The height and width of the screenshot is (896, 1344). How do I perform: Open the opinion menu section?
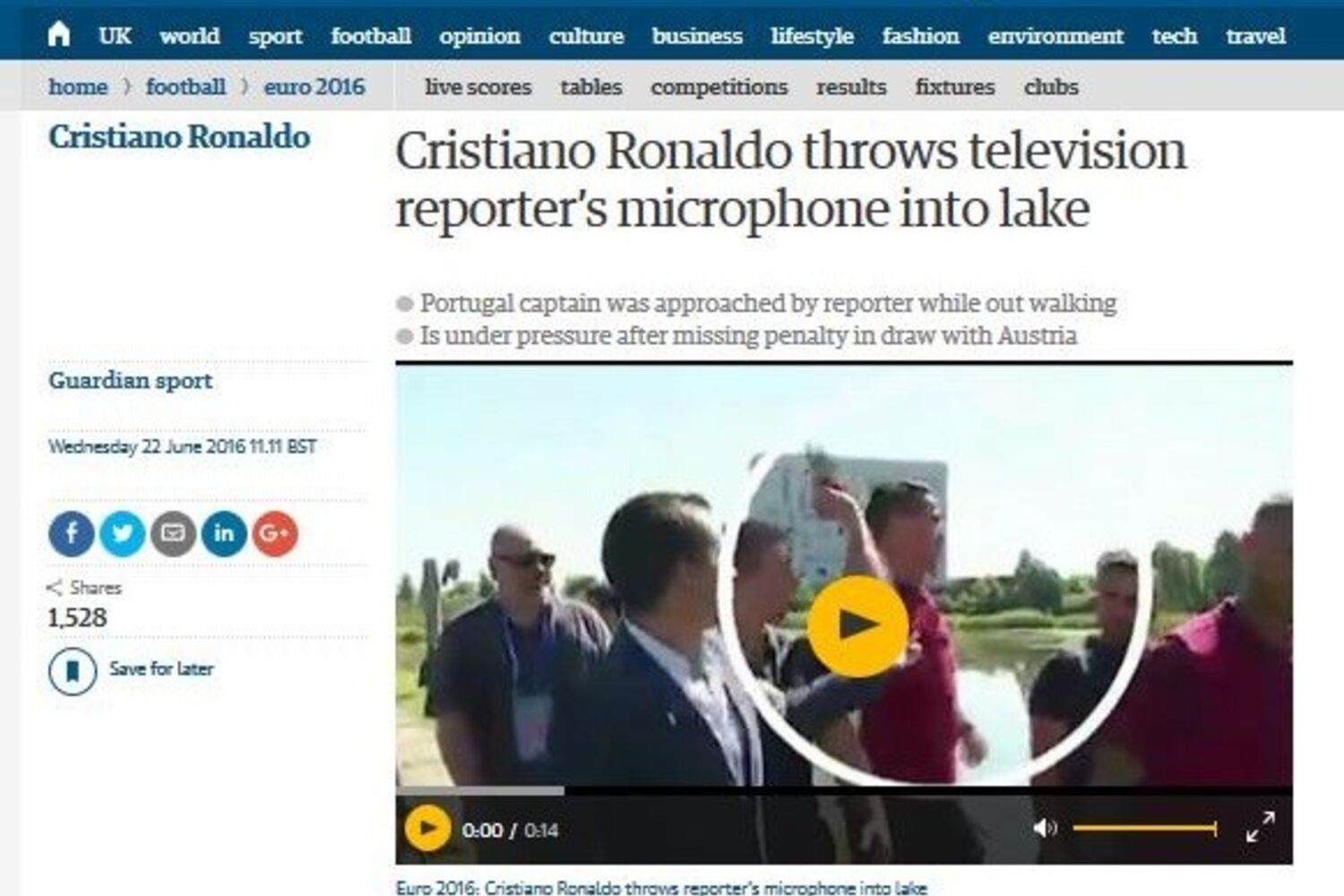[479, 36]
